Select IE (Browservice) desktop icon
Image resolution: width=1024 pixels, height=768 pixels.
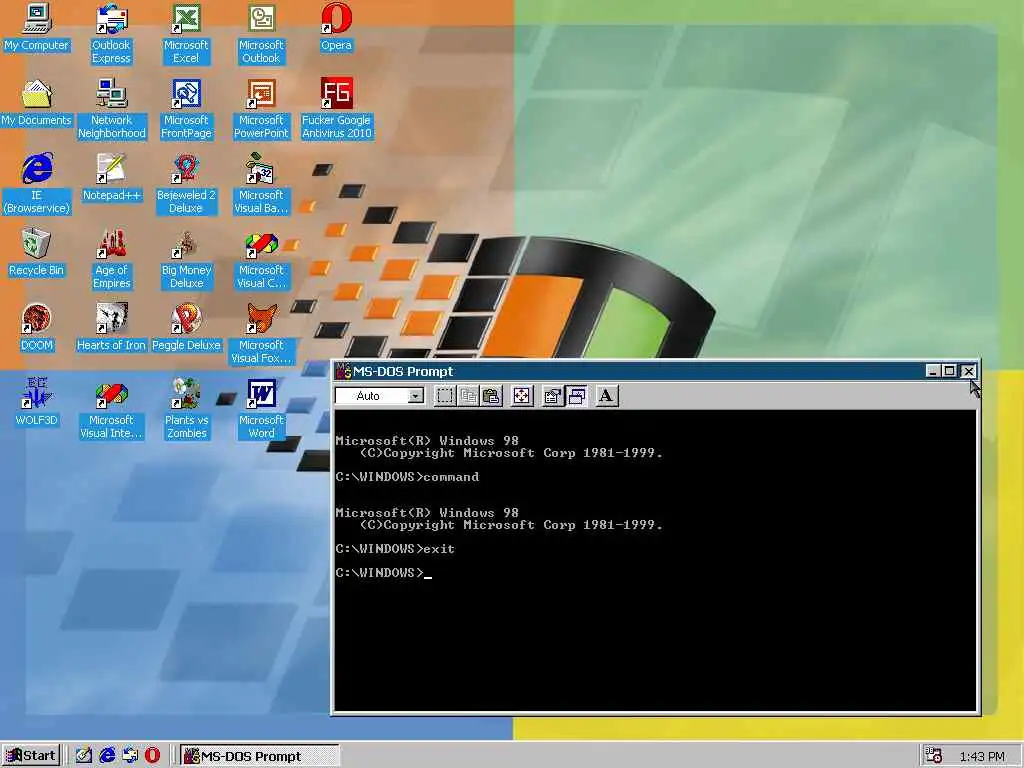(36, 184)
